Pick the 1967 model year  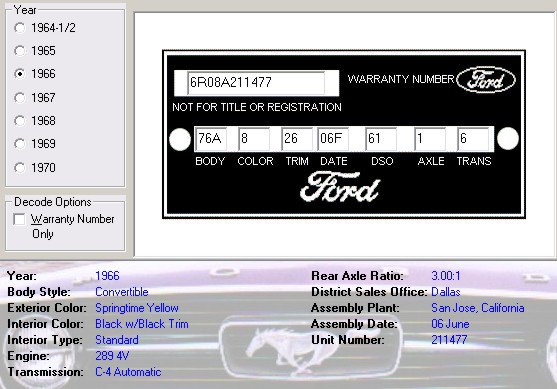[x=20, y=97]
